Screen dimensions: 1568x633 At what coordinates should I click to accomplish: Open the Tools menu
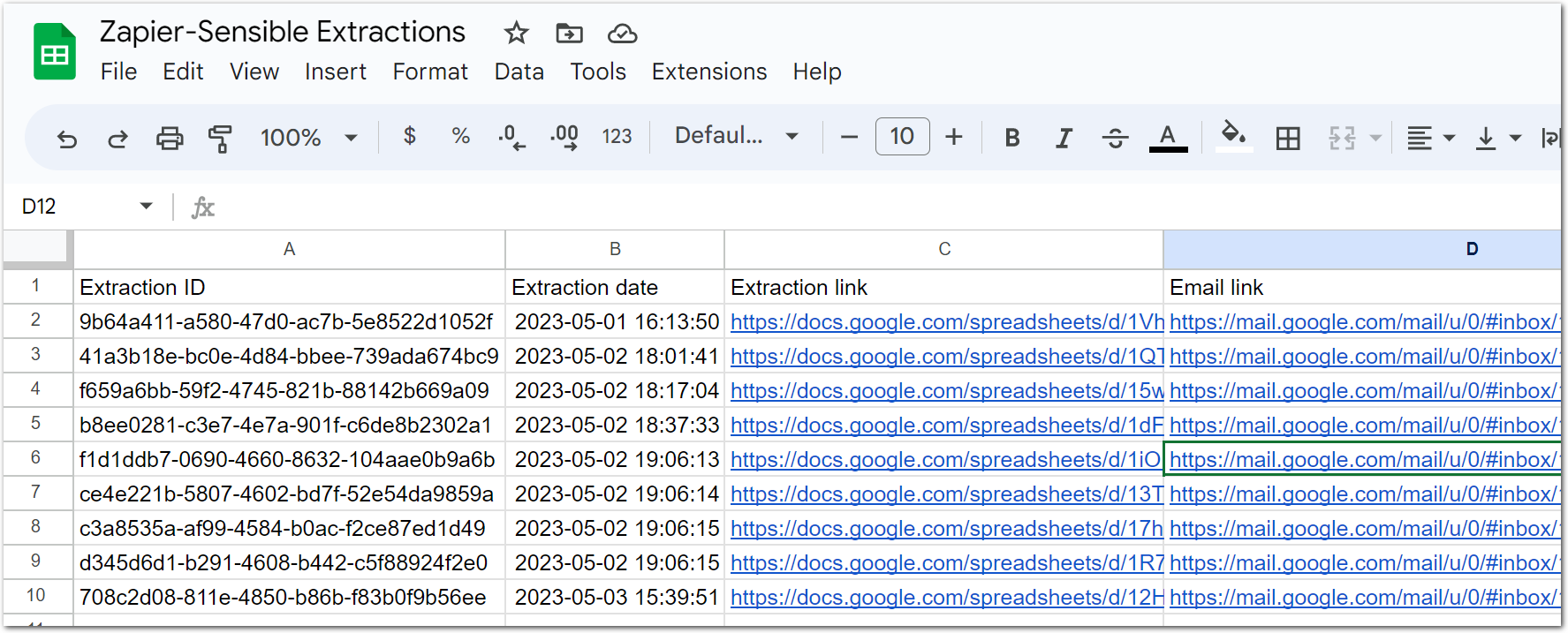pos(598,72)
